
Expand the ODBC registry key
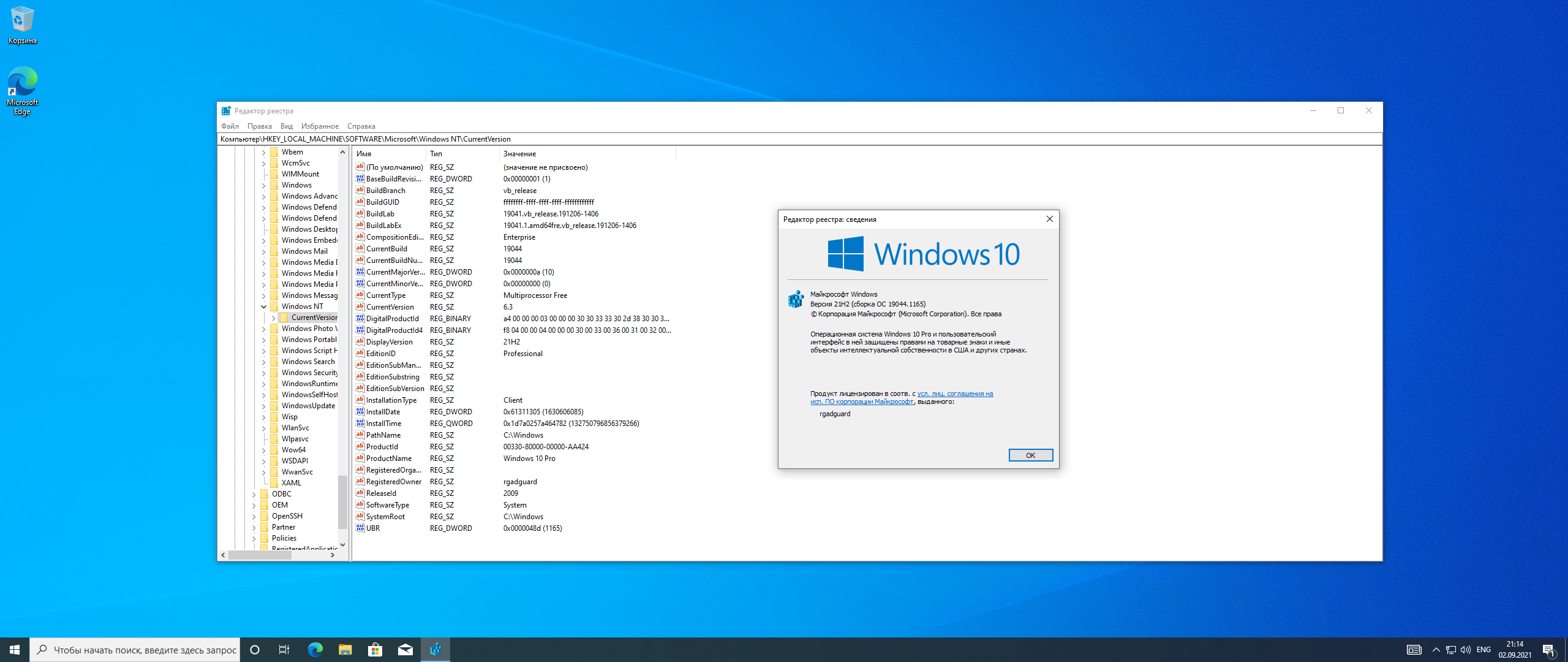254,494
